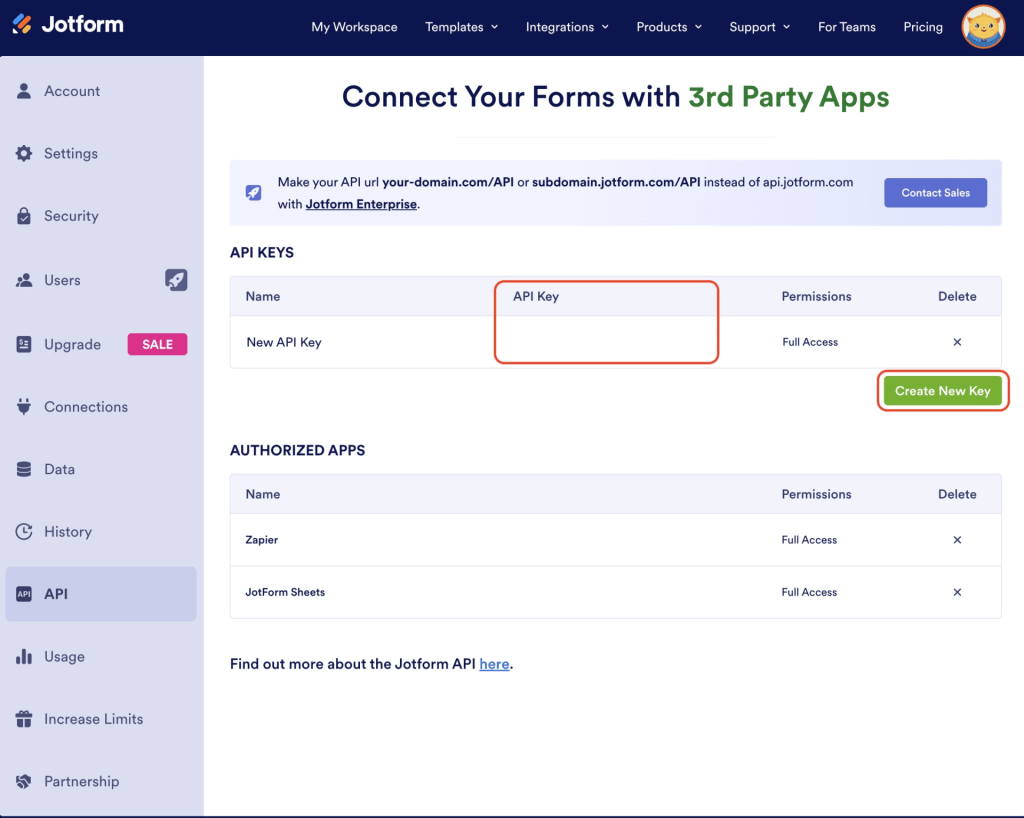The image size is (1024, 818).
Task: Open the For Teams page
Action: [846, 27]
